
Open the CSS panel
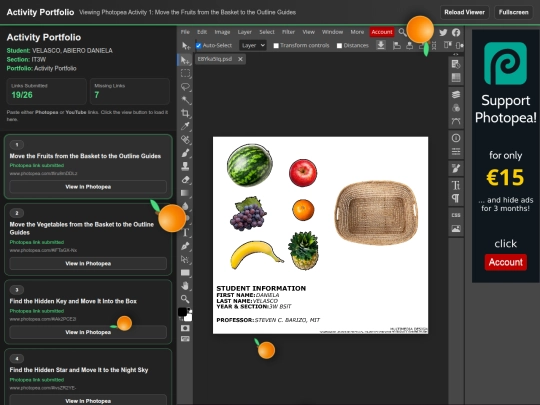click(x=456, y=215)
